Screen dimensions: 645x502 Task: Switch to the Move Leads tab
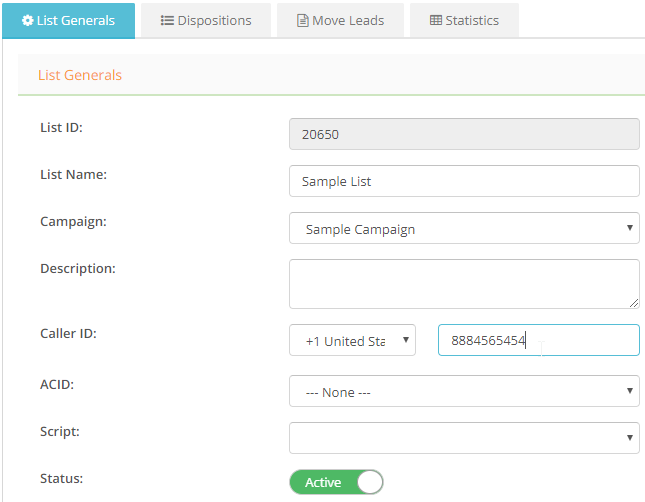(341, 21)
